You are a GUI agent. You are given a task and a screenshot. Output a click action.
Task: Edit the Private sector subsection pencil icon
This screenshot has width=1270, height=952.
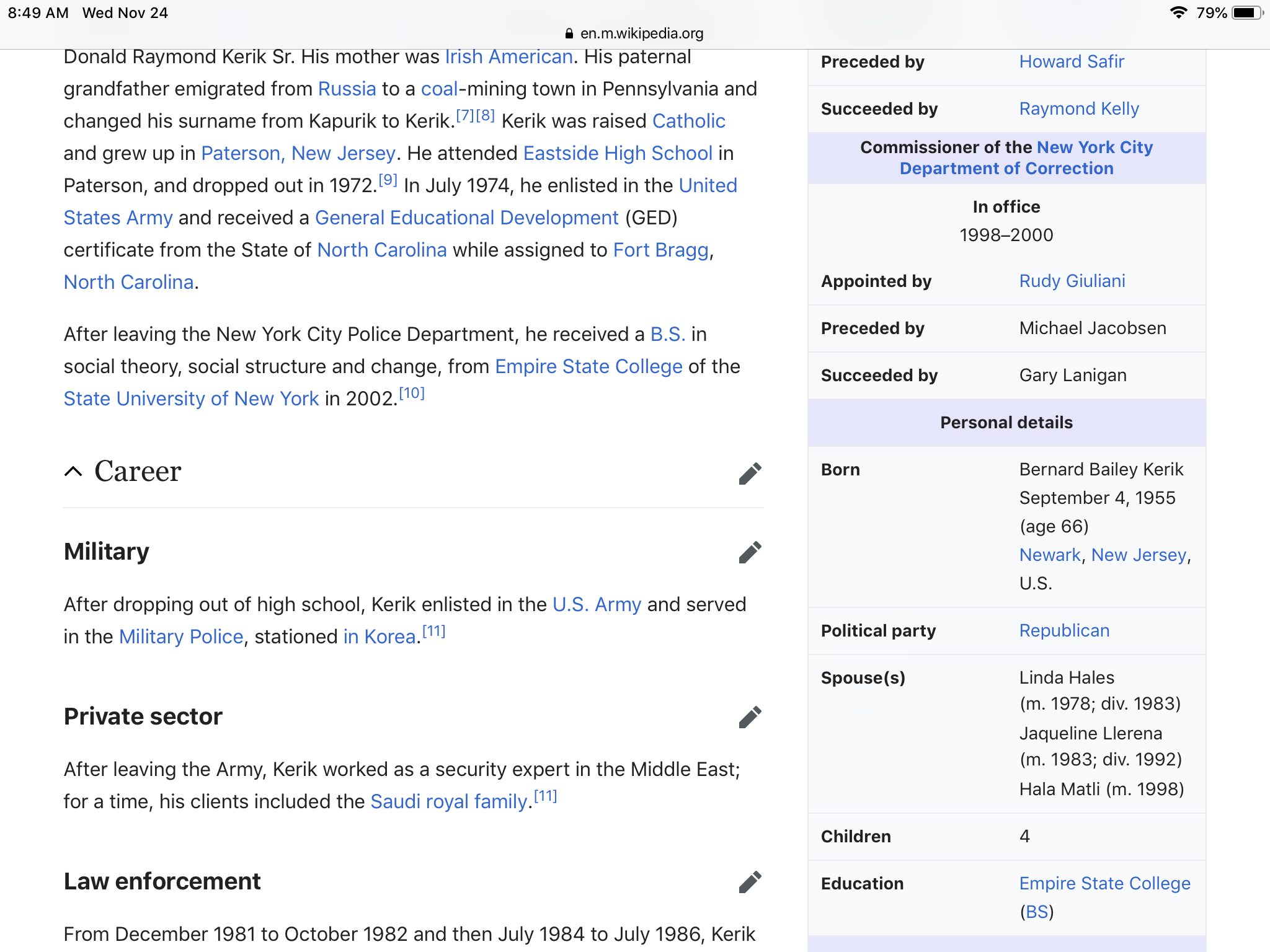coord(750,716)
